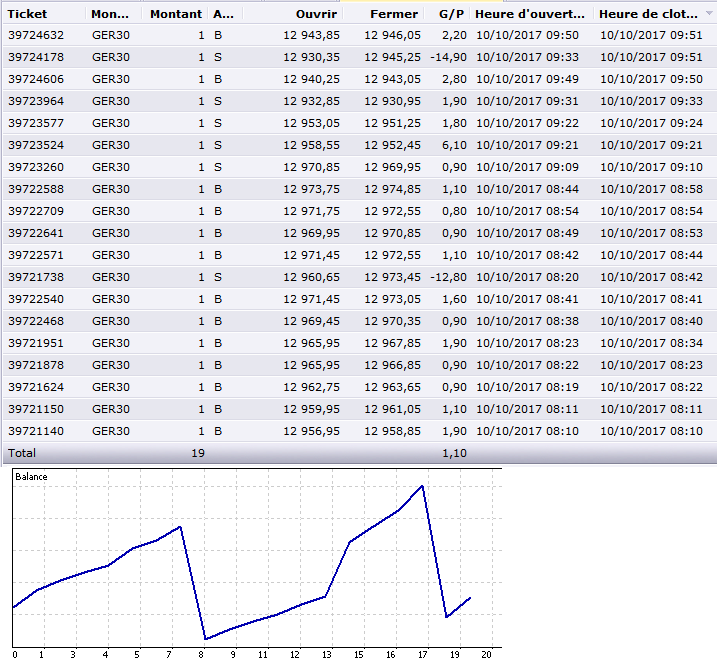
Task: Sort by the Ticket column header
Action: [x=30, y=15]
